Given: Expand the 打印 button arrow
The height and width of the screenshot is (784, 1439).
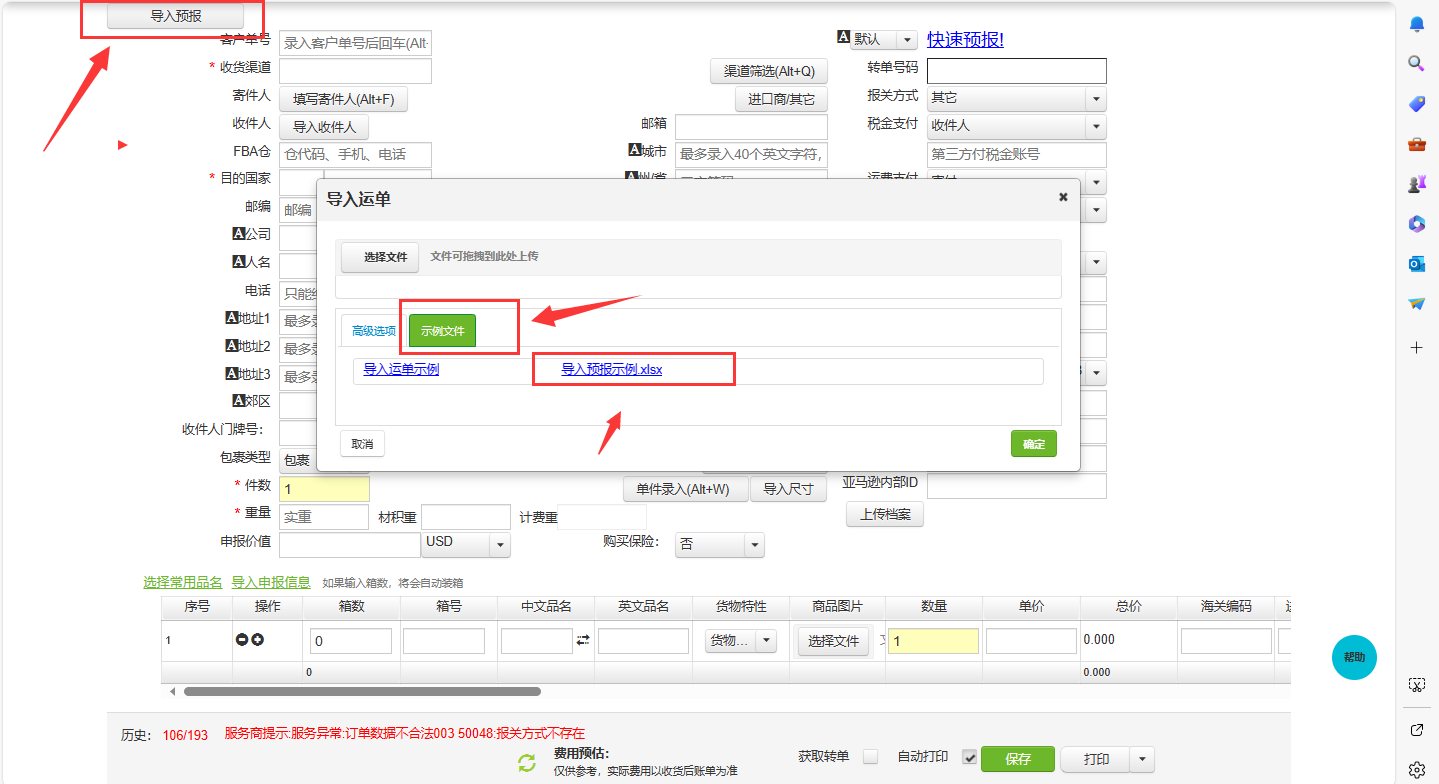Looking at the screenshot, I should point(1143,760).
